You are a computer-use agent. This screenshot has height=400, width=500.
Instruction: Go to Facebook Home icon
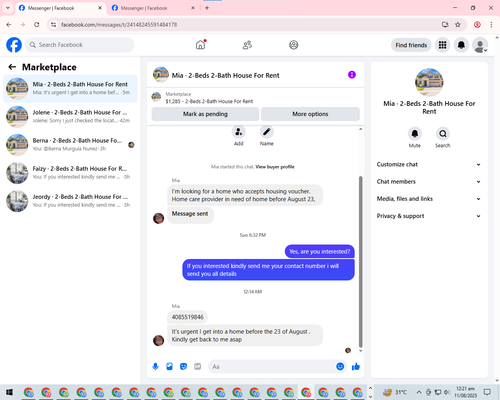(x=200, y=45)
